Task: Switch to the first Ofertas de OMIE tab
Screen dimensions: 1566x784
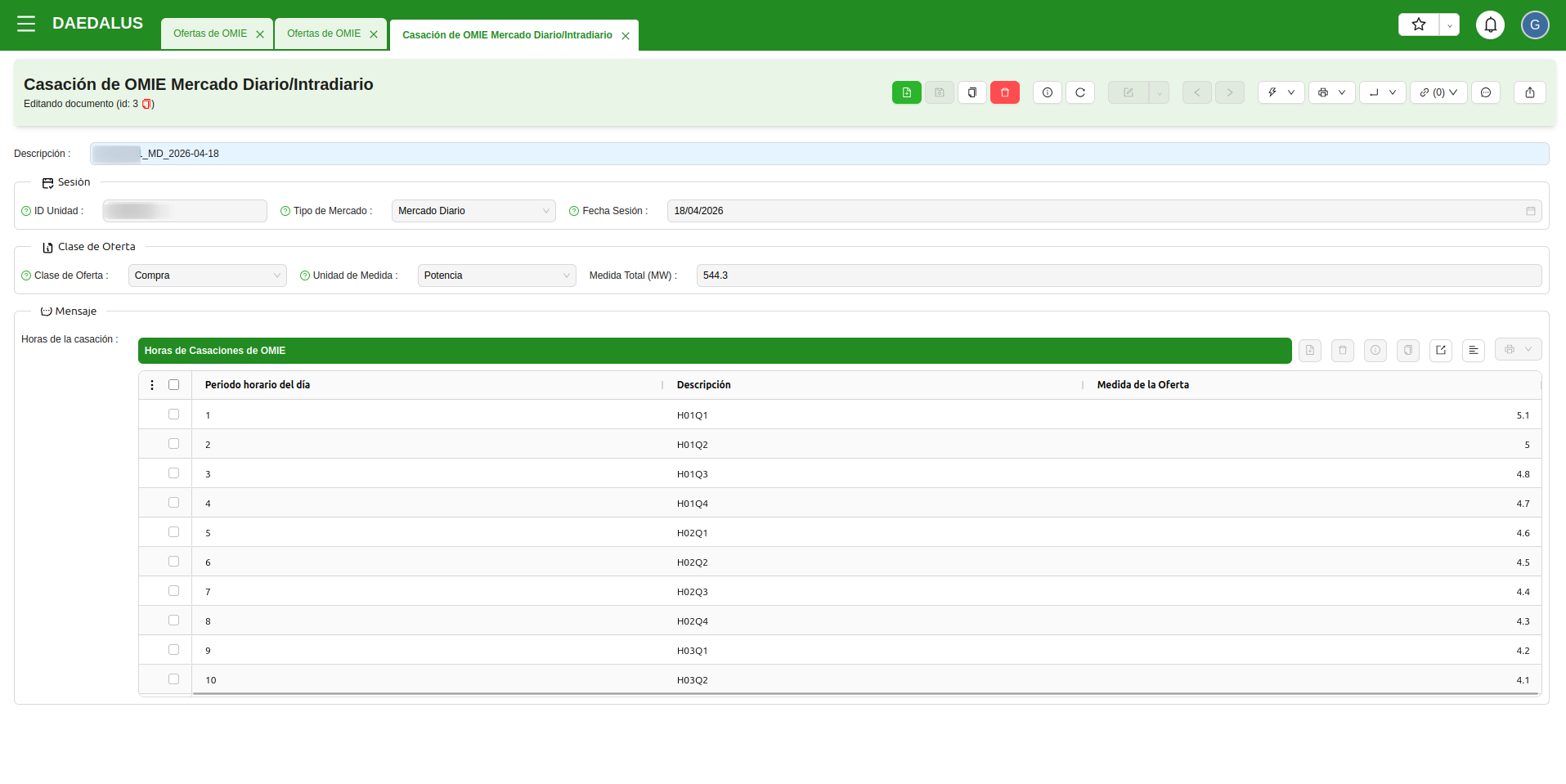Action: 210,34
